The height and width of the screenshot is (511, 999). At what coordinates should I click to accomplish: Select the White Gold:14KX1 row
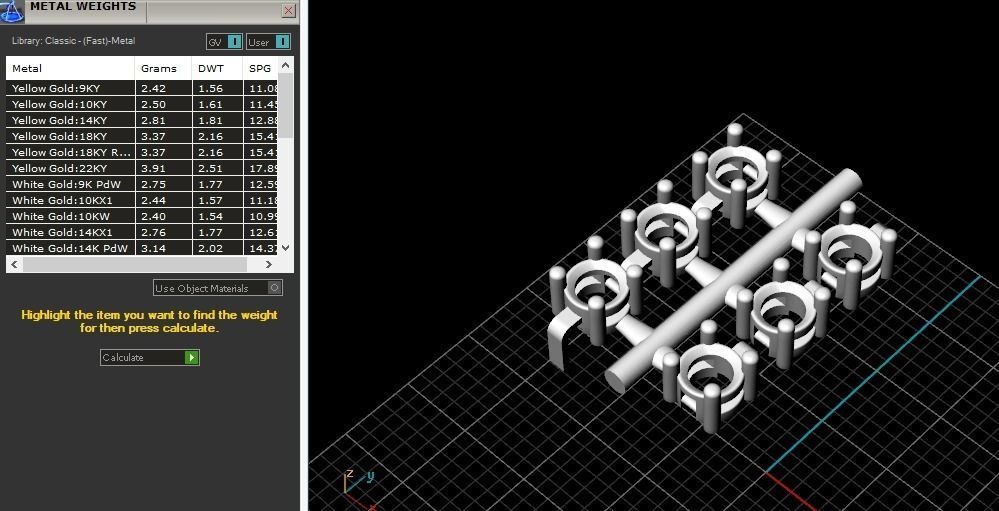click(143, 232)
